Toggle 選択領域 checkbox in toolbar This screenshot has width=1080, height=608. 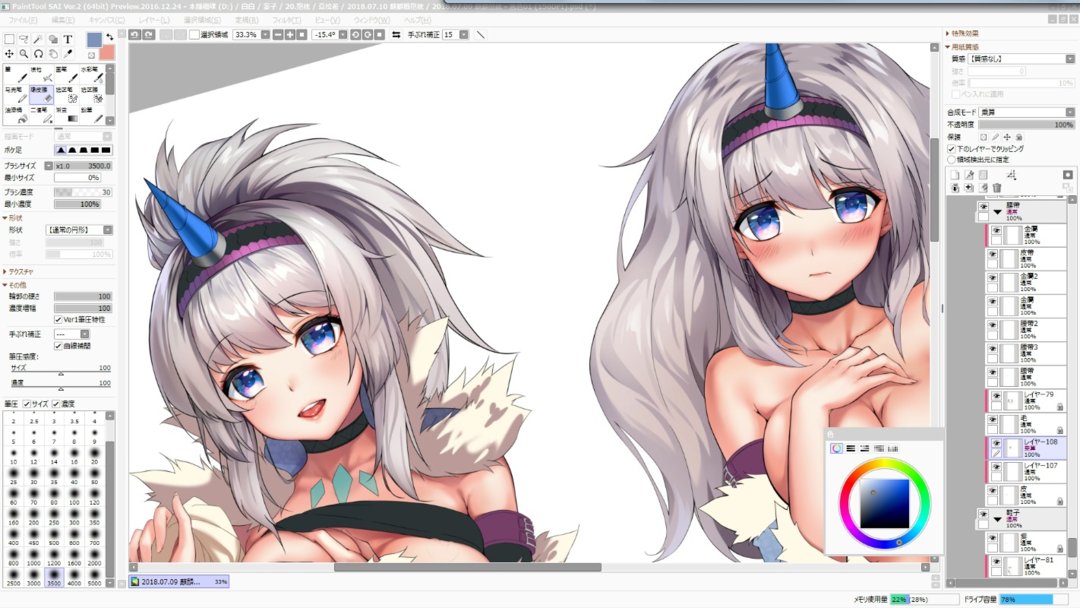pyautogui.click(x=194, y=34)
